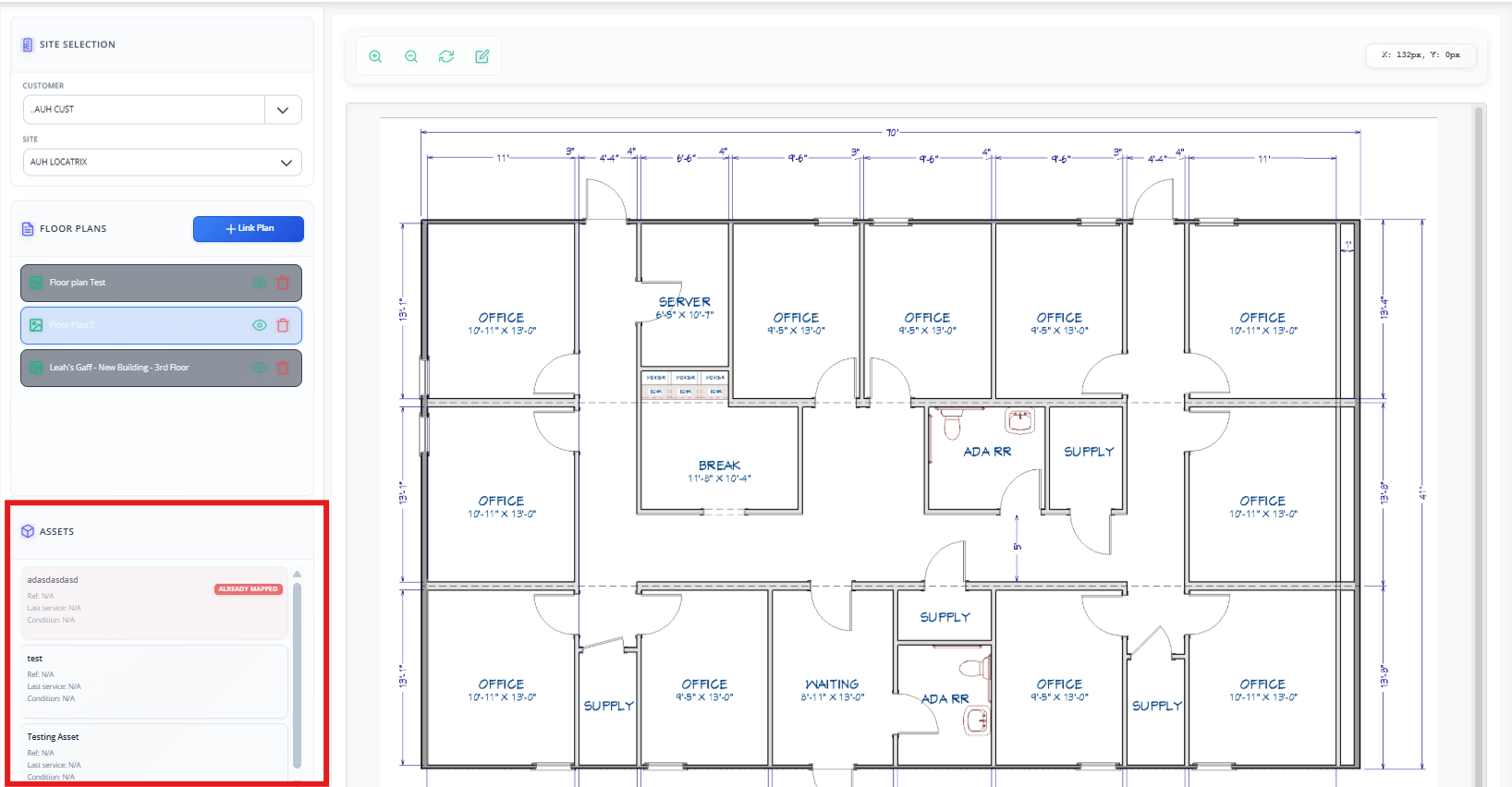Image resolution: width=1512 pixels, height=787 pixels.
Task: Delete the Floor Plan 1 entry
Action: (283, 325)
